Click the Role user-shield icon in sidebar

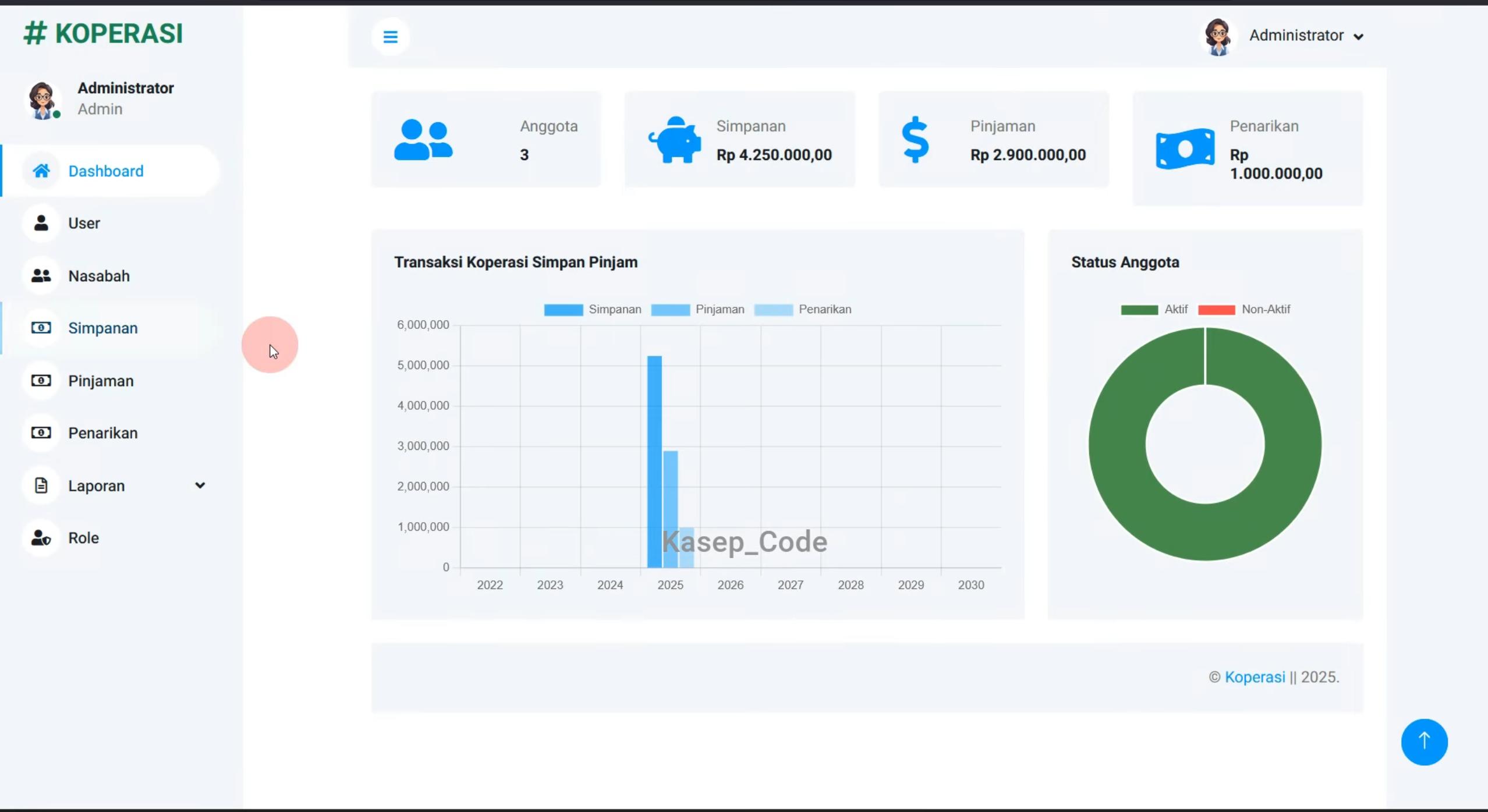click(41, 537)
